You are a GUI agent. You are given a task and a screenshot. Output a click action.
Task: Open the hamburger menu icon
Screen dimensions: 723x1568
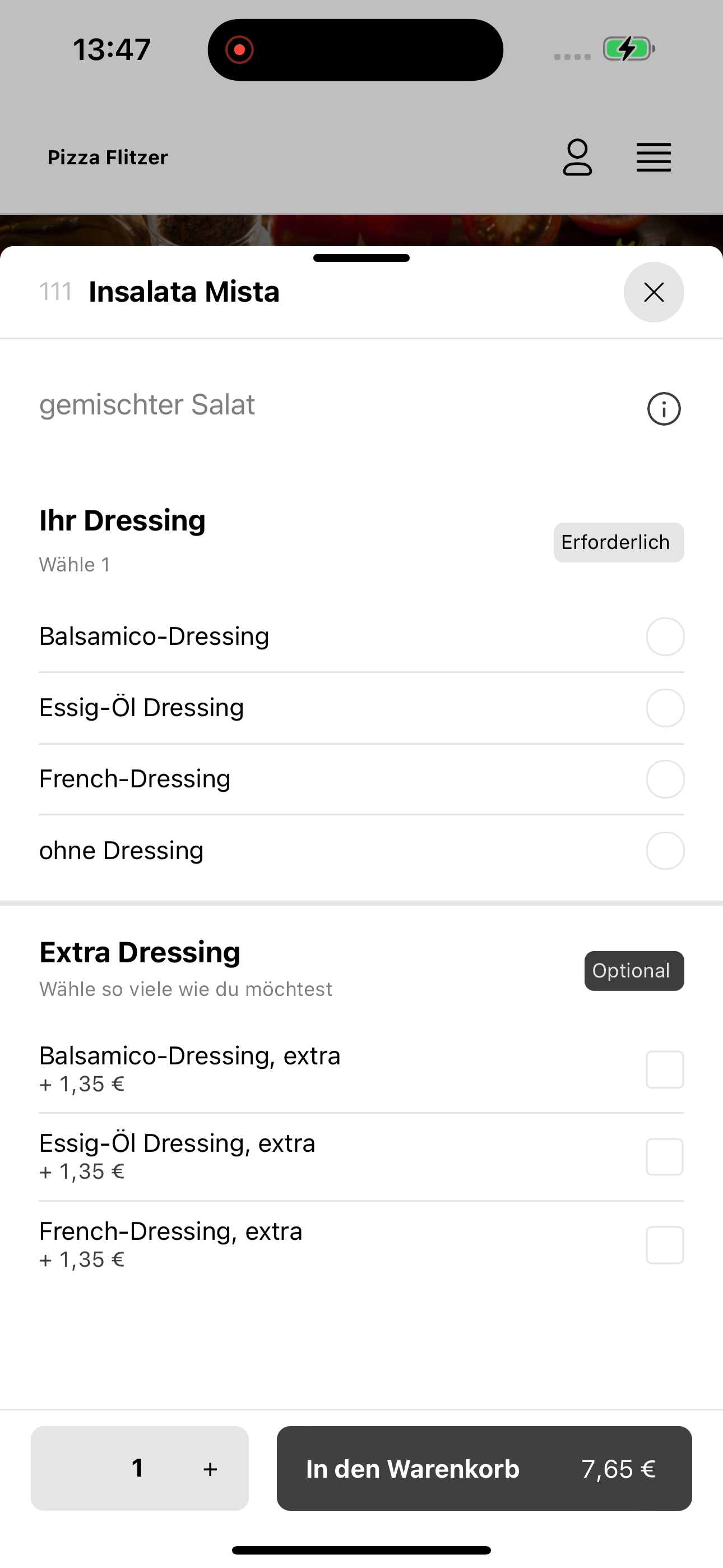654,157
